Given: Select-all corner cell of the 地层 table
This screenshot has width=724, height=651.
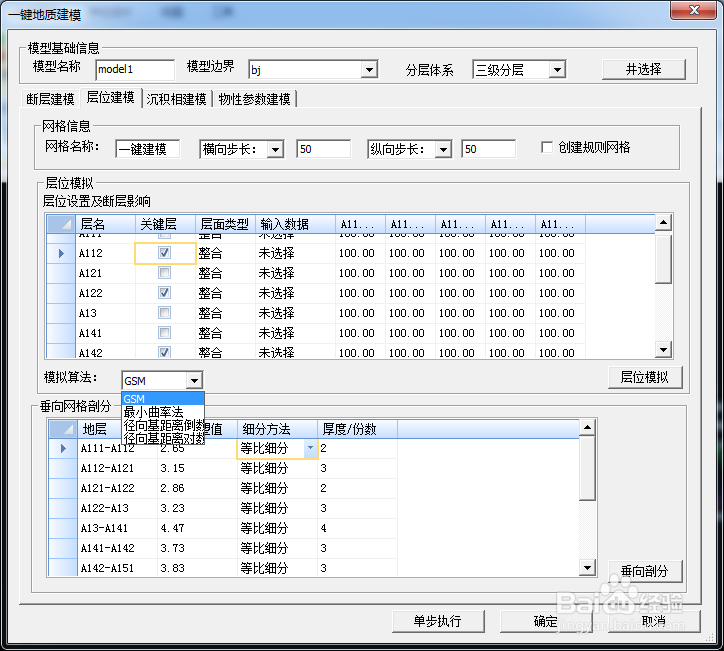Looking at the screenshot, I should tap(63, 429).
